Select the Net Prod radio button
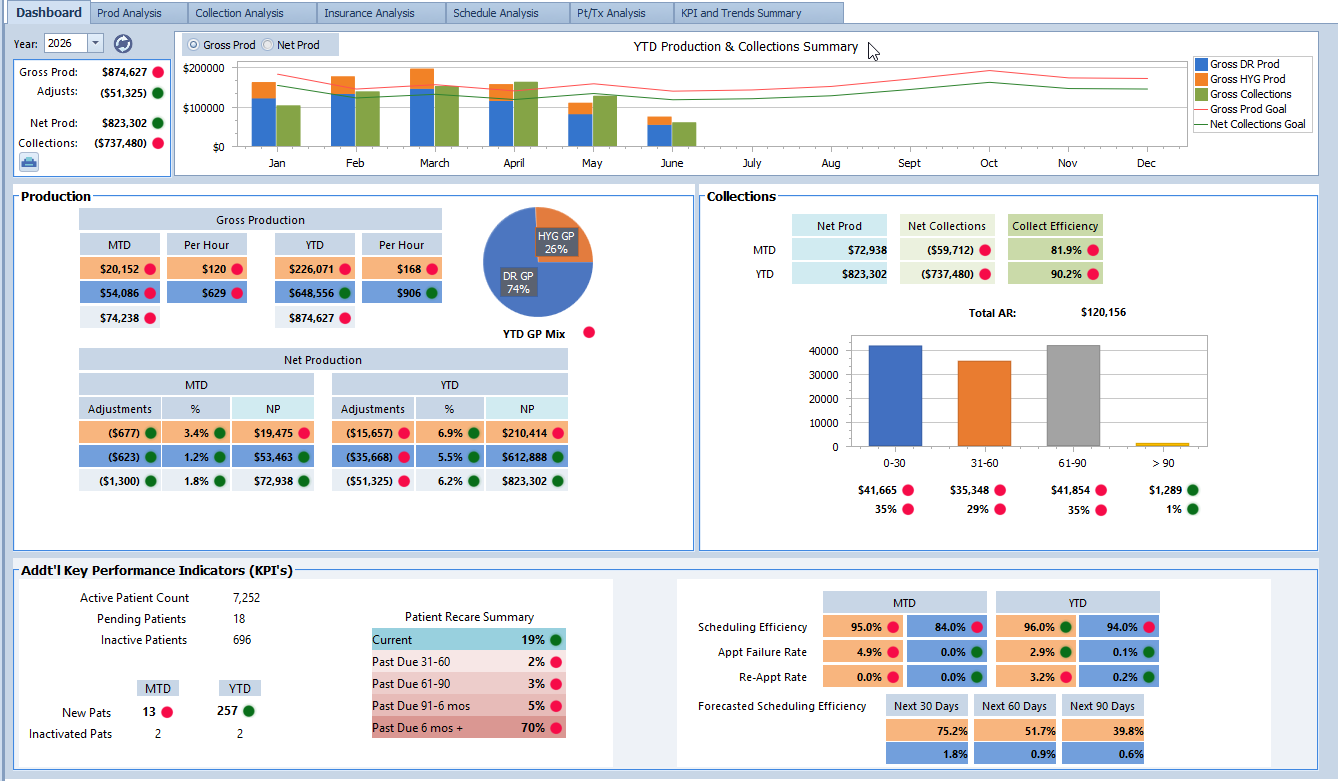1338x781 pixels. click(267, 45)
